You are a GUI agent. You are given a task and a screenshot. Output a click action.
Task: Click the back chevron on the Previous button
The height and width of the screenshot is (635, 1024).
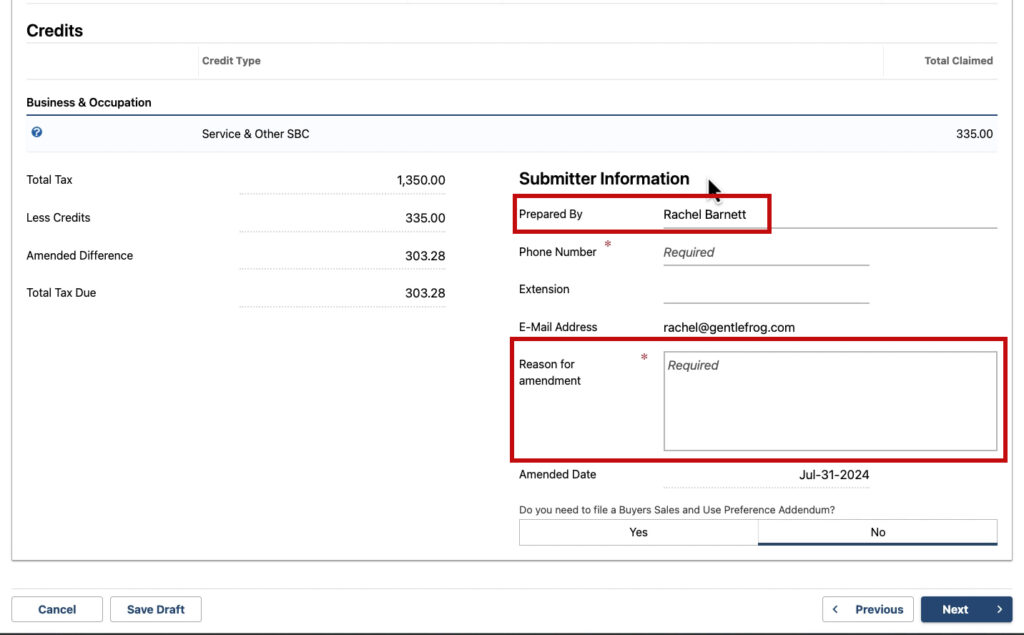(836, 609)
